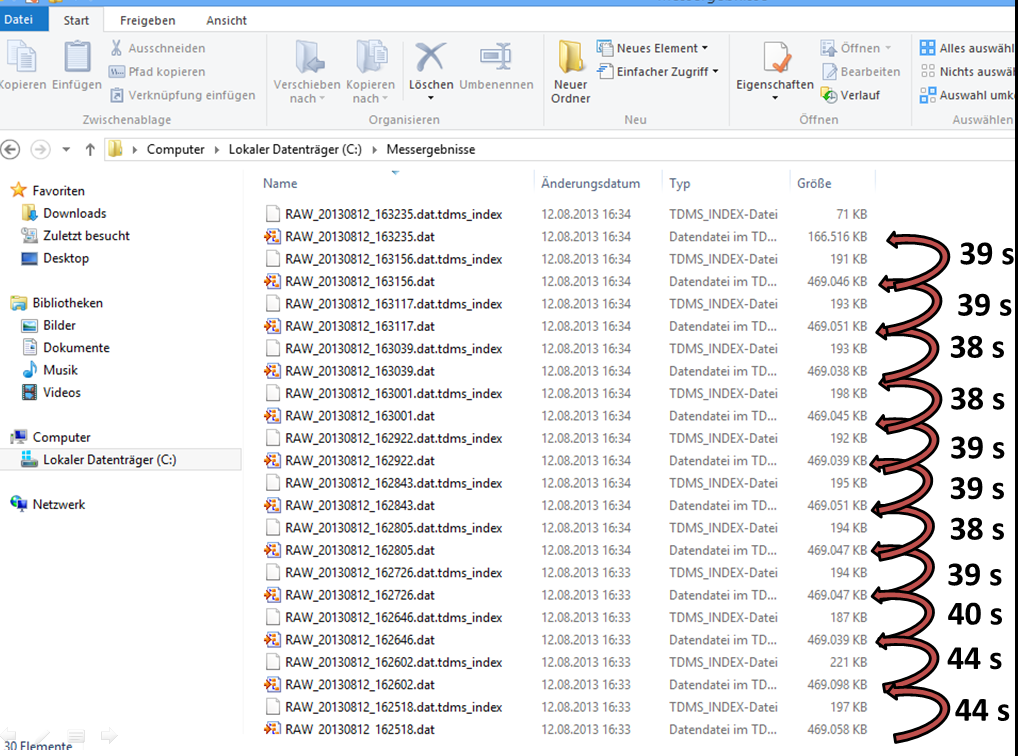
Task: Open the Verschieben nach dropdown
Action: (x=306, y=71)
